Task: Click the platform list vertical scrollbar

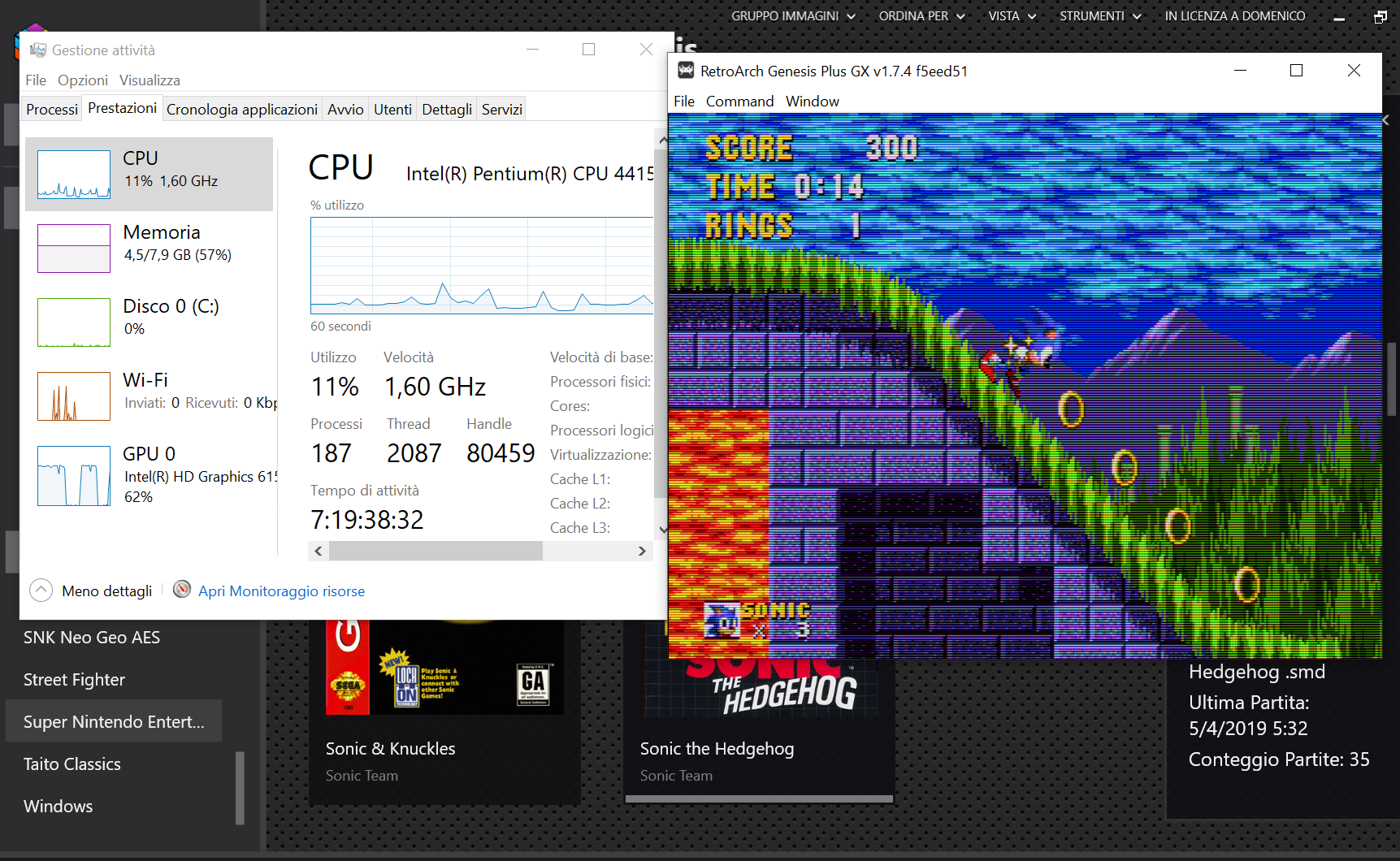Action: [x=240, y=788]
